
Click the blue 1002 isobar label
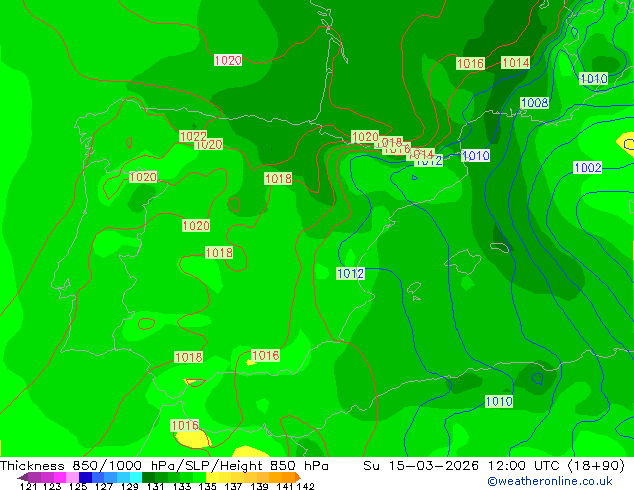pyautogui.click(x=588, y=167)
